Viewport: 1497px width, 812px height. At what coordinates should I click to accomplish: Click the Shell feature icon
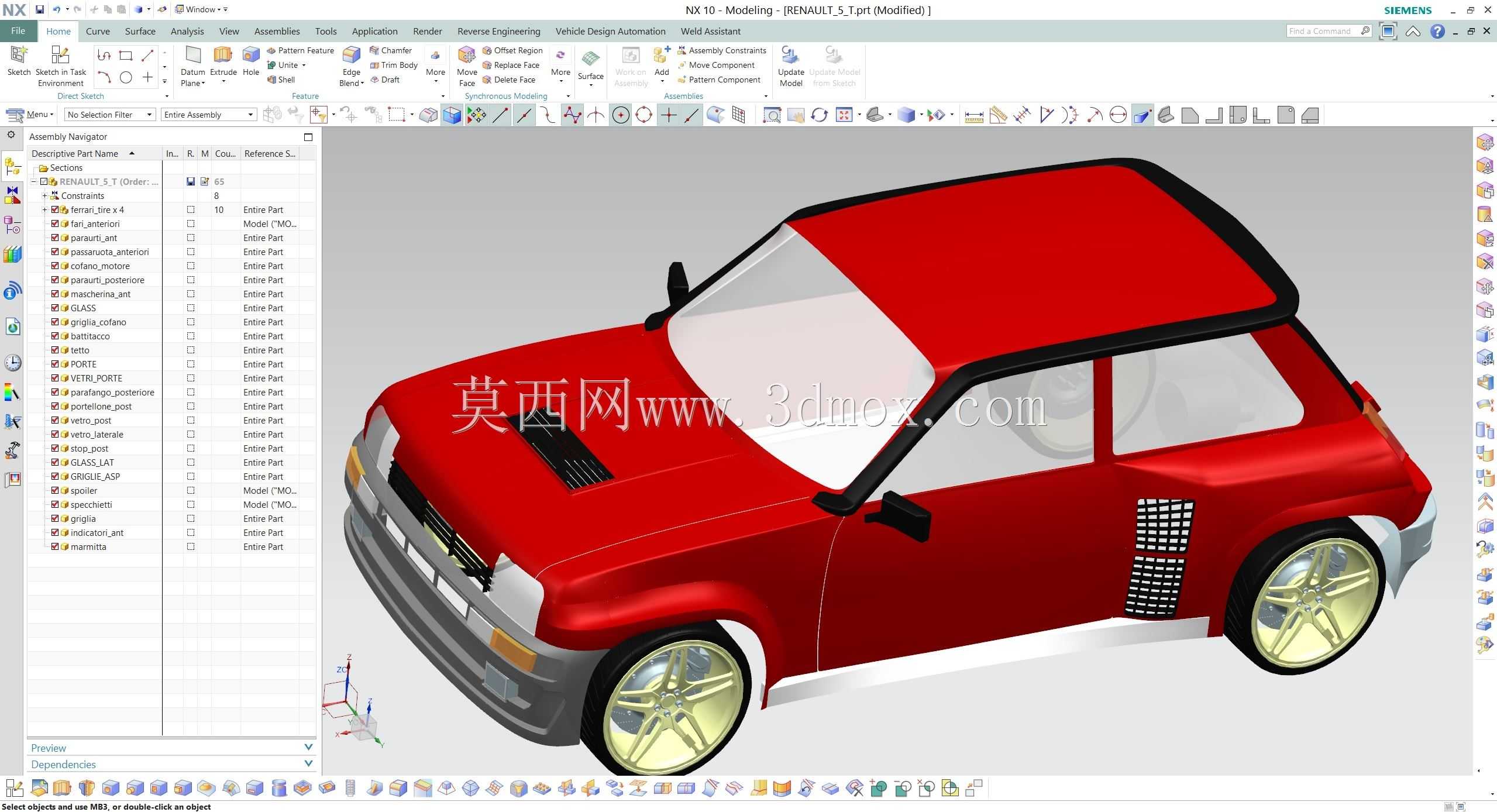pyautogui.click(x=281, y=80)
